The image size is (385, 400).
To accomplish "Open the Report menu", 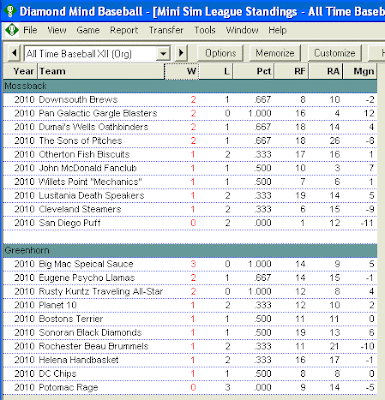I will (x=124, y=30).
